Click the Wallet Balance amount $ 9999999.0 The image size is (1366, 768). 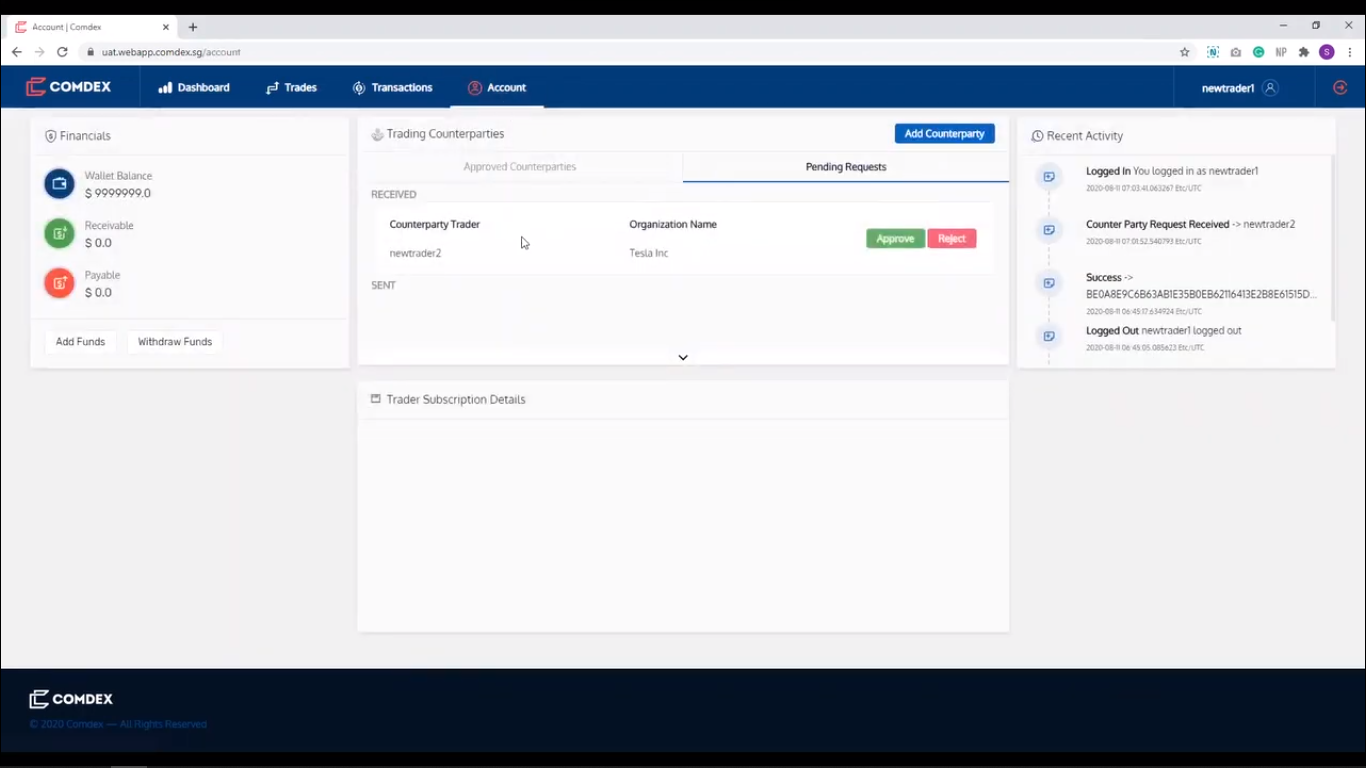[118, 193]
